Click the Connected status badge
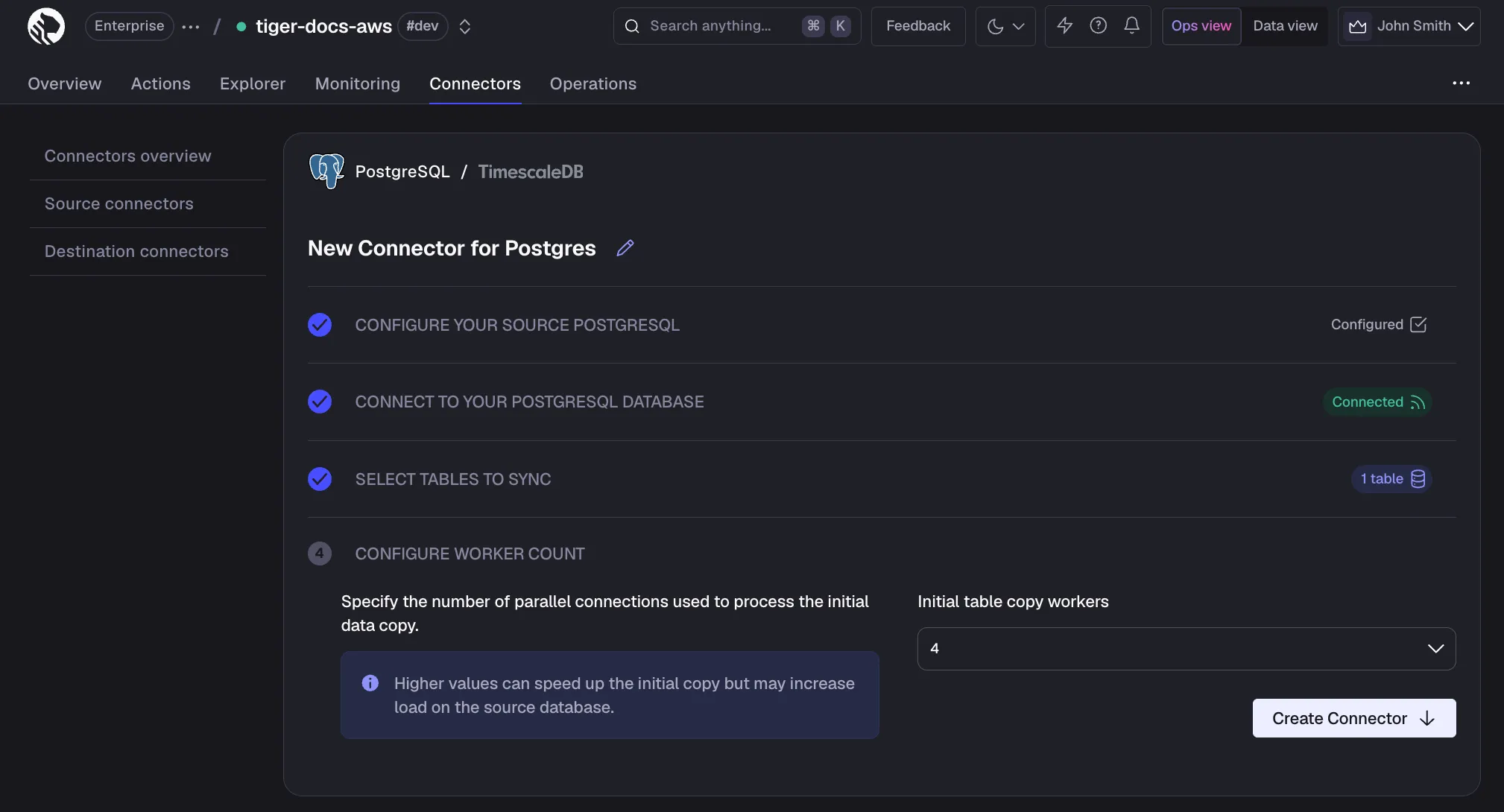This screenshot has width=1504, height=812. tap(1377, 402)
